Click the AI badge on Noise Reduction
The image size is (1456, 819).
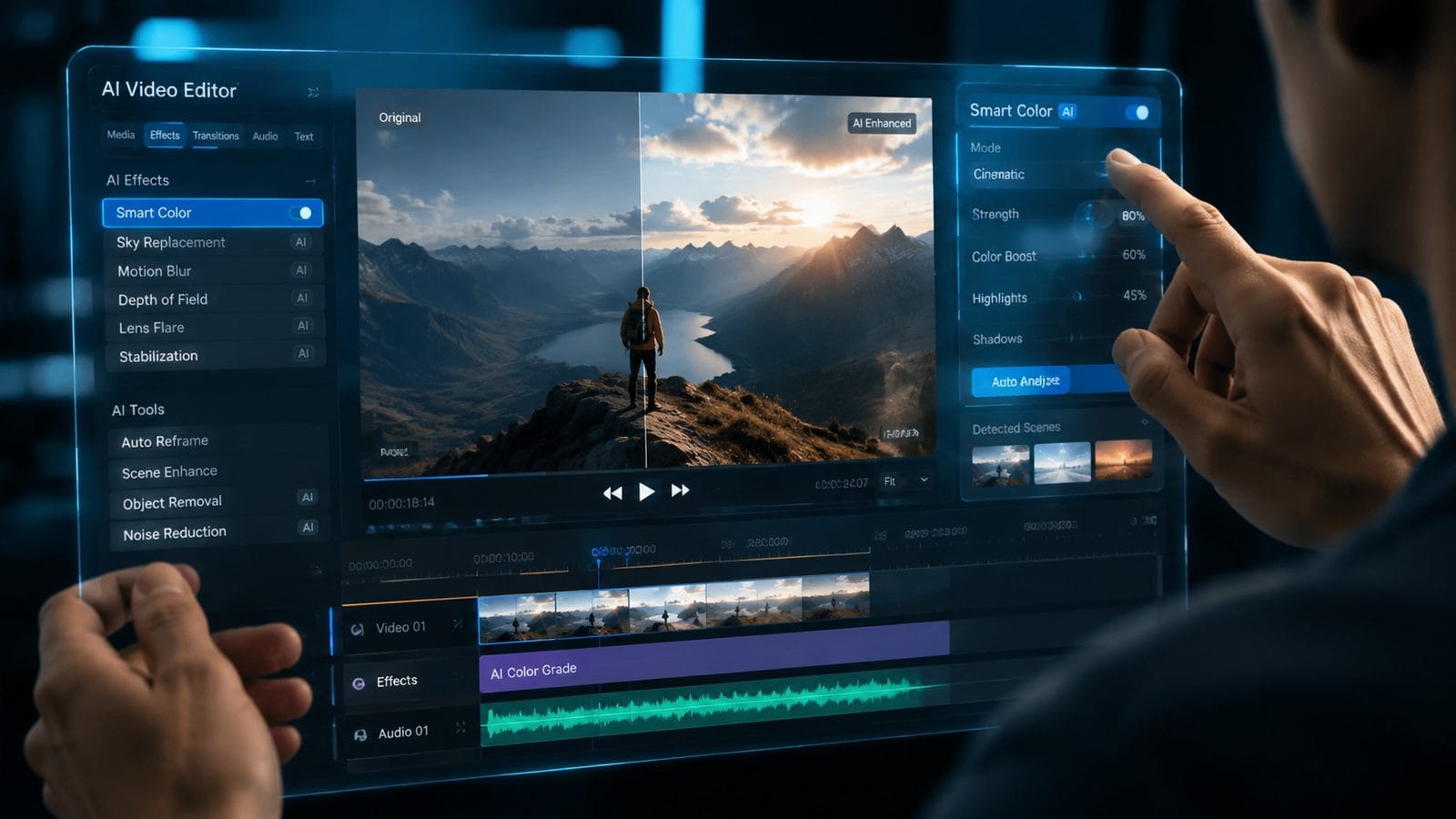[x=308, y=528]
